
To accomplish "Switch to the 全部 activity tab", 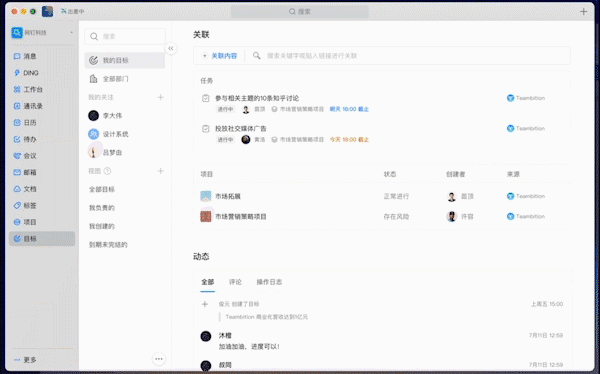I will pyautogui.click(x=208, y=282).
